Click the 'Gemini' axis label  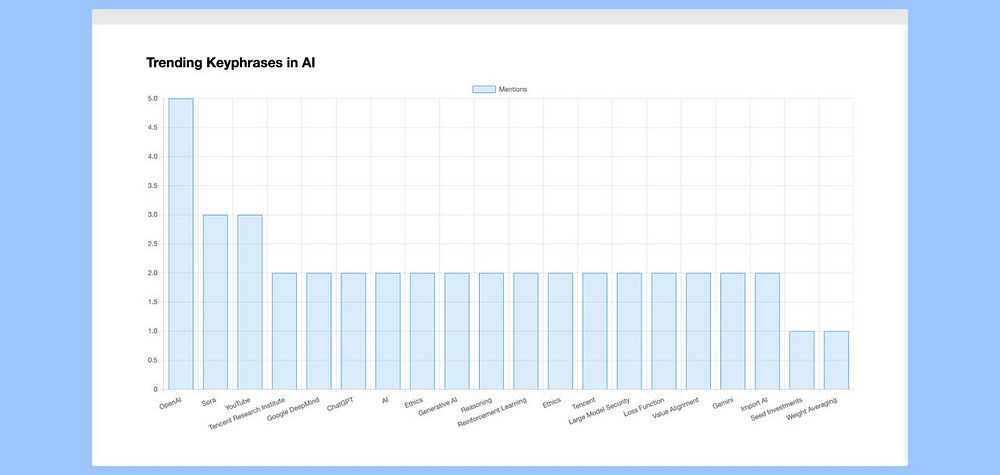click(724, 403)
